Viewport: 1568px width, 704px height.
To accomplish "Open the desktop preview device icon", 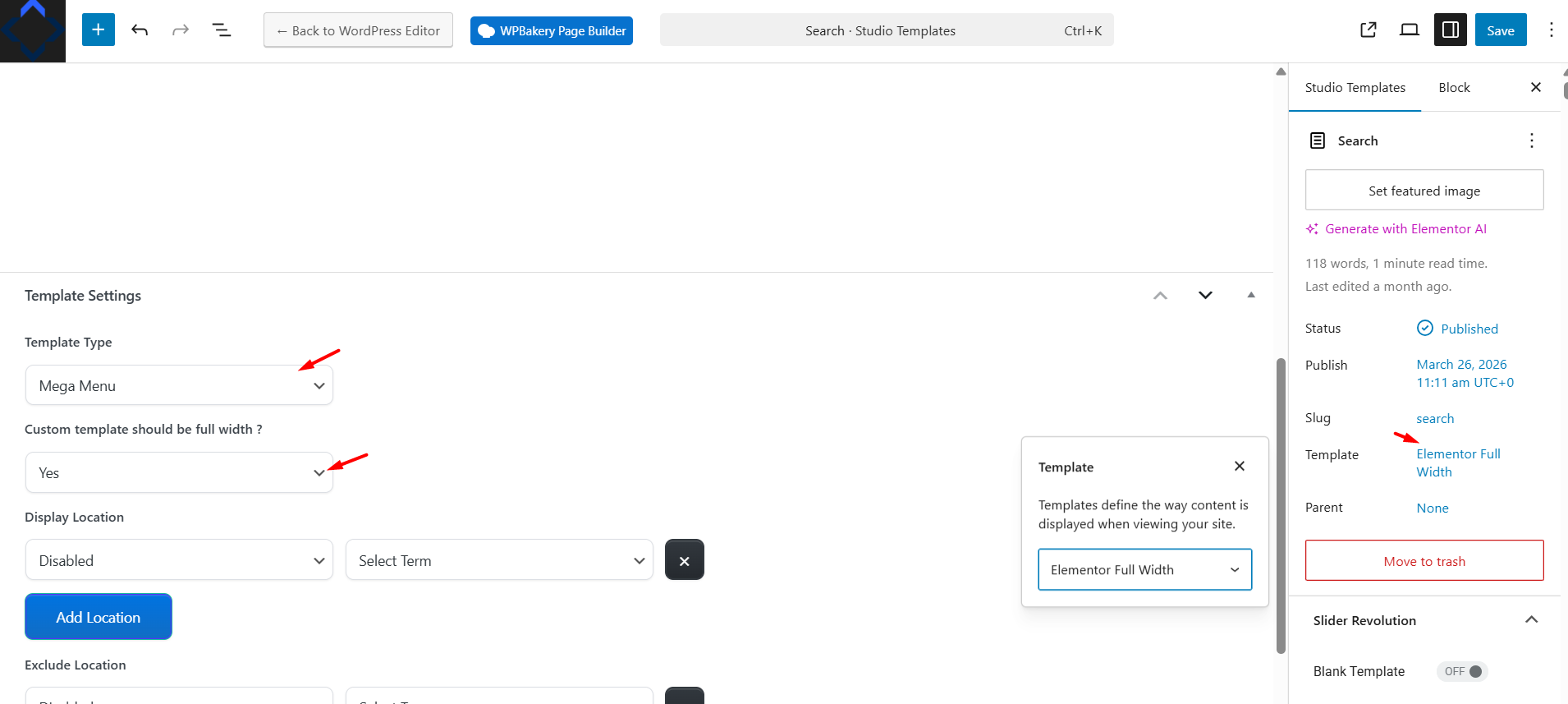I will point(1409,30).
